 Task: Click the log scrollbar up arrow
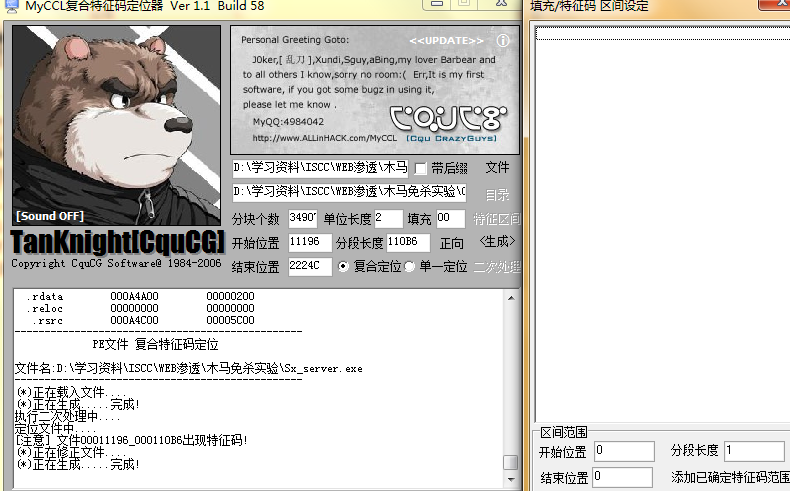pyautogui.click(x=511, y=298)
